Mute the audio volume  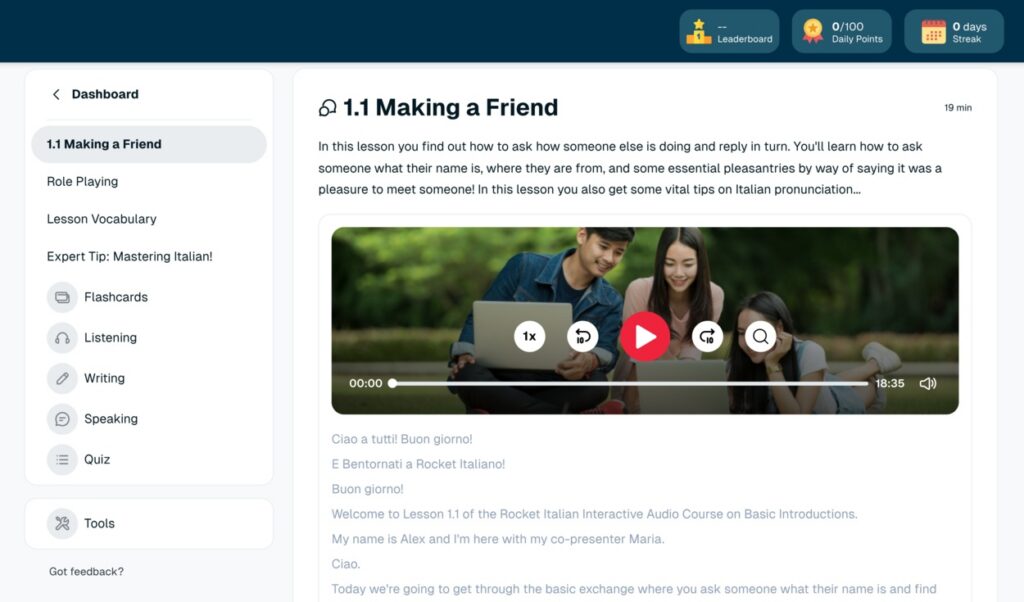tap(927, 383)
